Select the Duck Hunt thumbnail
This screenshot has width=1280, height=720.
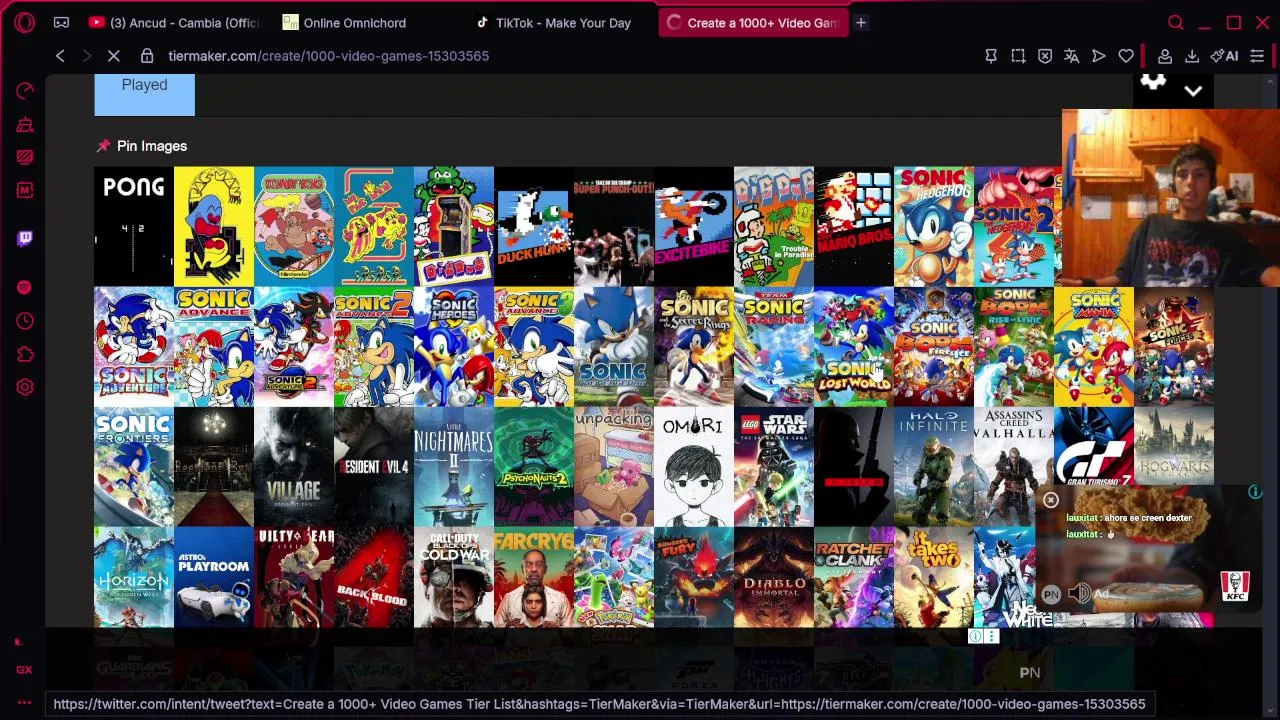coord(534,227)
